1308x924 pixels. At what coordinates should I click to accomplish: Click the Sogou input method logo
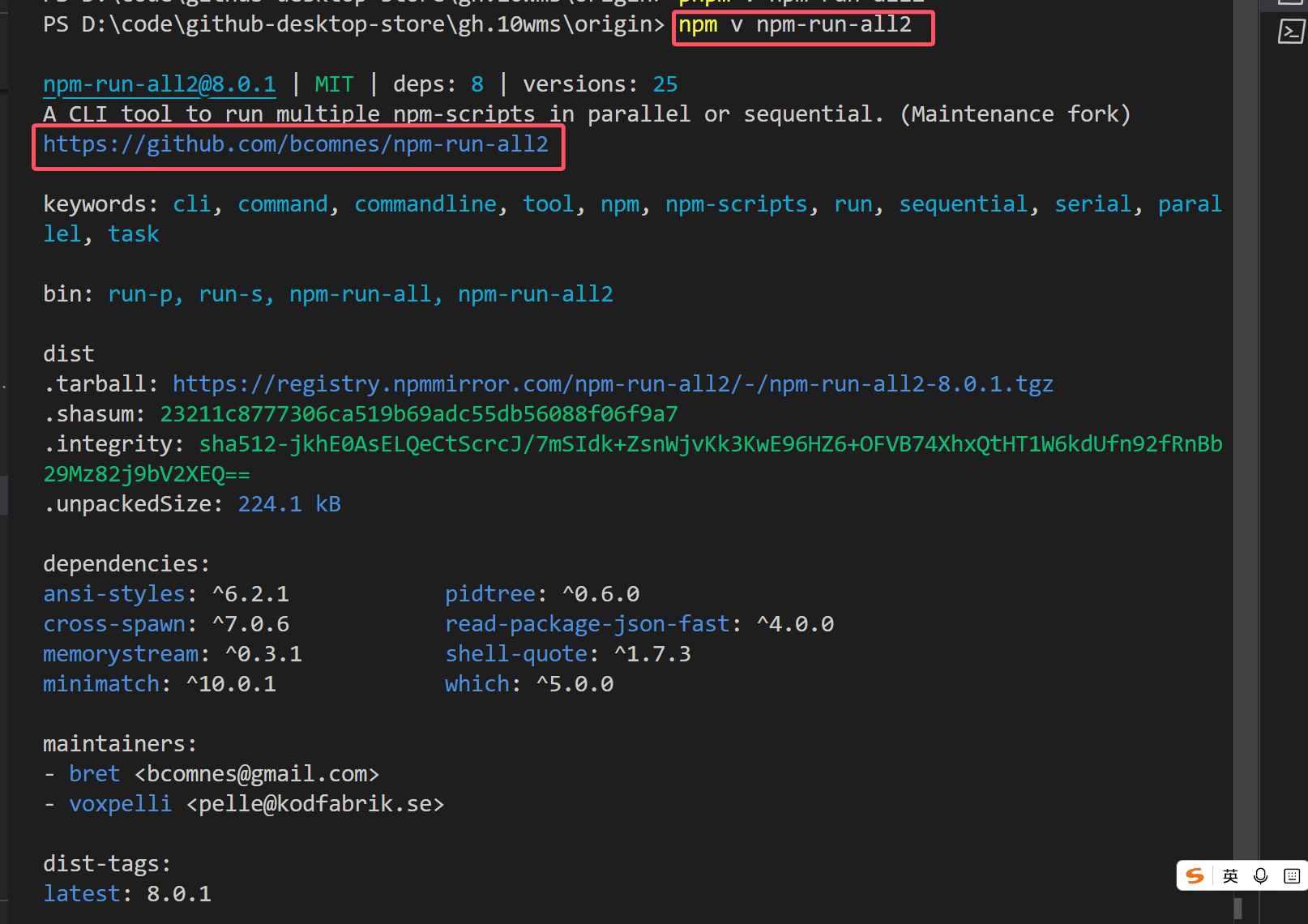1195,875
